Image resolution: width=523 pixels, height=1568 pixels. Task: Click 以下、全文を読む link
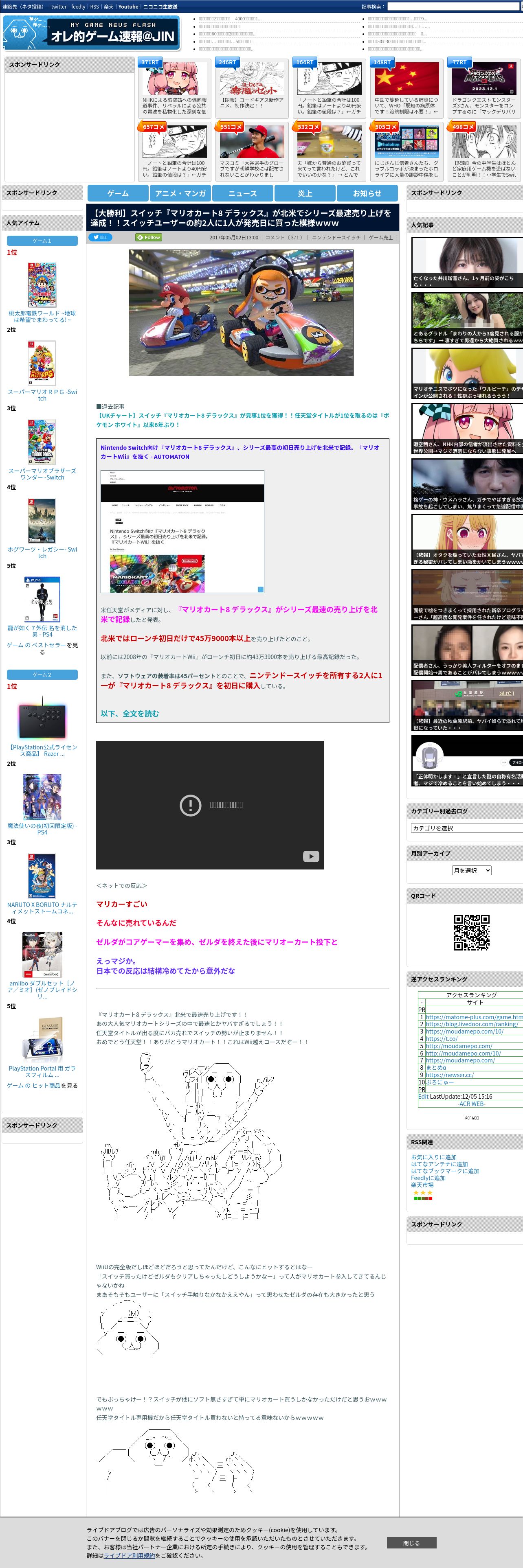pyautogui.click(x=130, y=714)
